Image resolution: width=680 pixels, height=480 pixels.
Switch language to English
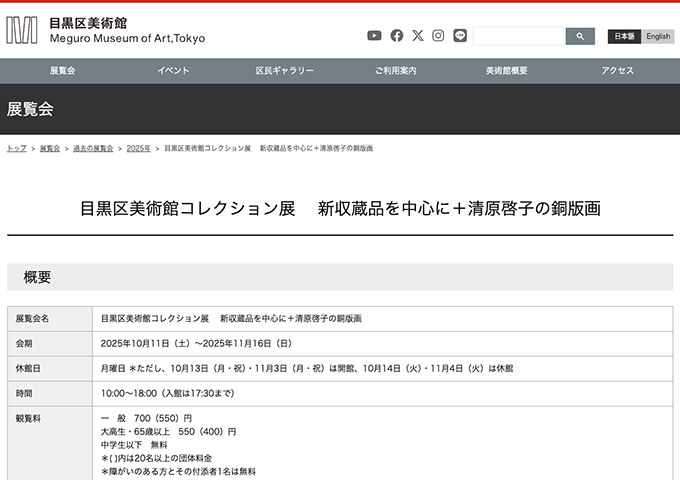(658, 36)
